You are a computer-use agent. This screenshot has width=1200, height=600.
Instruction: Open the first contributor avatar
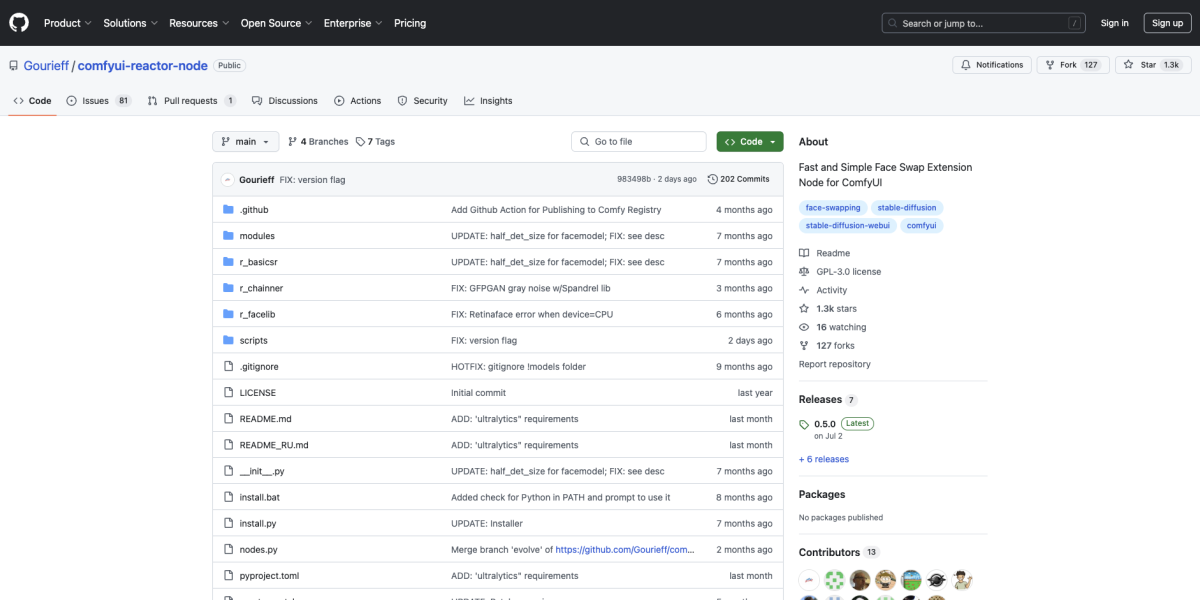pos(809,580)
